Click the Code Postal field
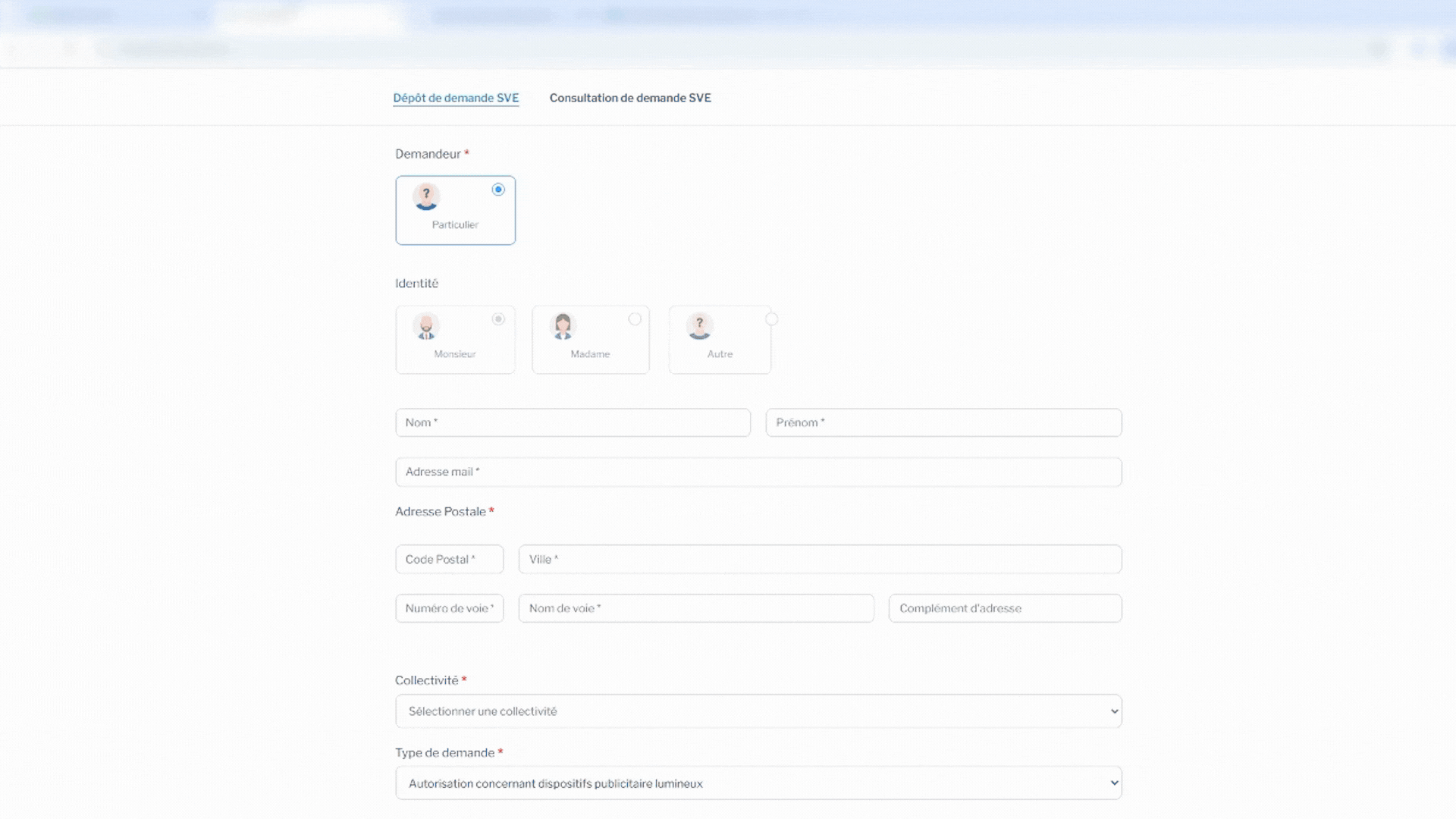 [449, 560]
